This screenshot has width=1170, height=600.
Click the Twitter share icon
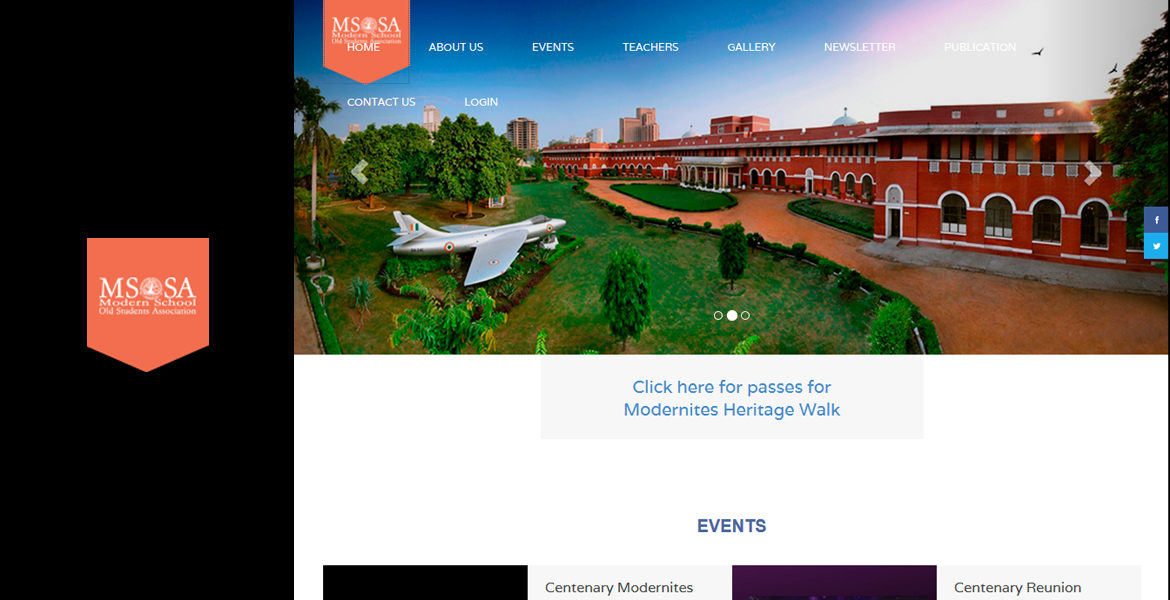(x=1157, y=246)
